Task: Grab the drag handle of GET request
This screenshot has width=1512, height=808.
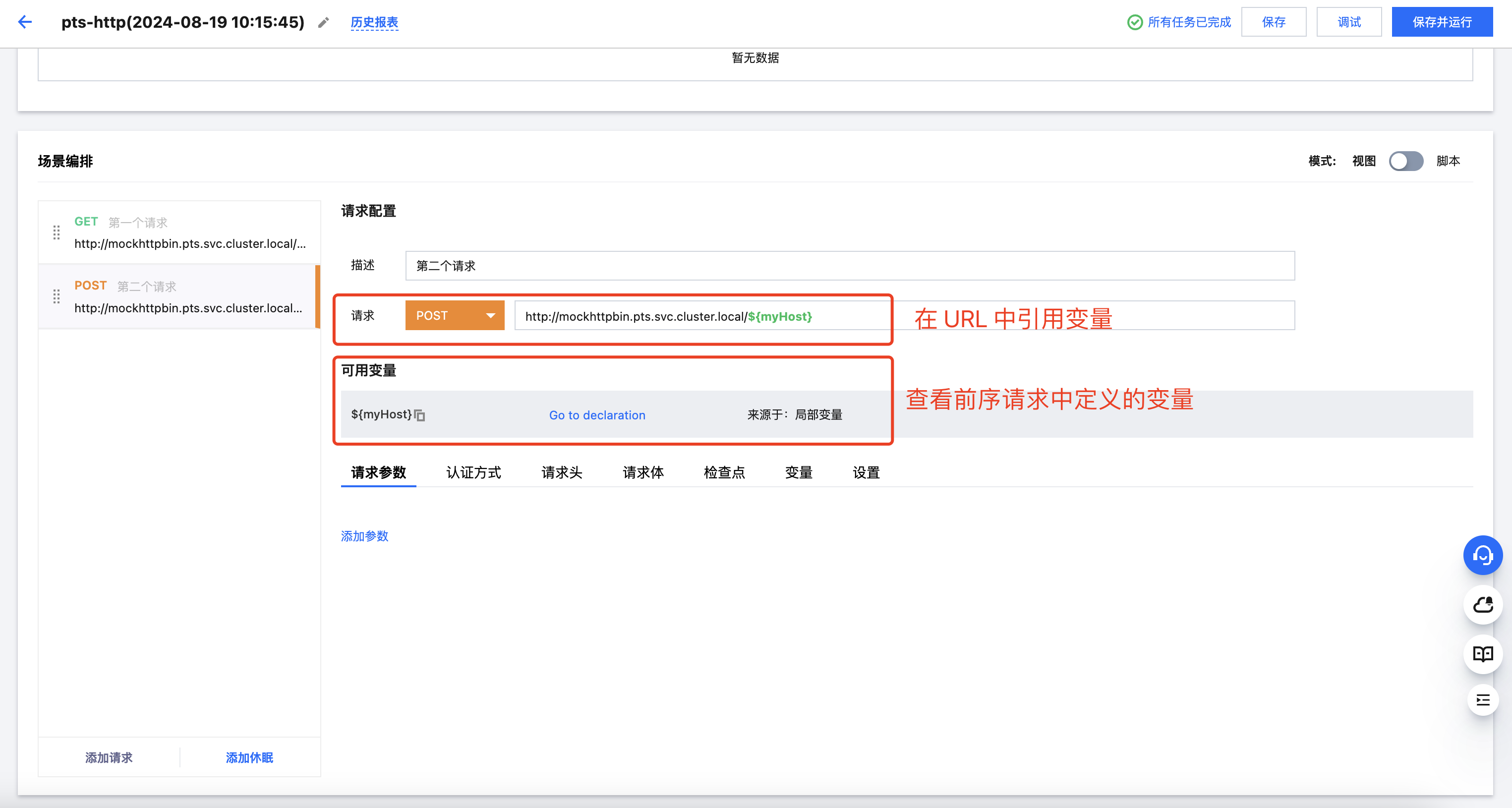Action: pos(57,233)
